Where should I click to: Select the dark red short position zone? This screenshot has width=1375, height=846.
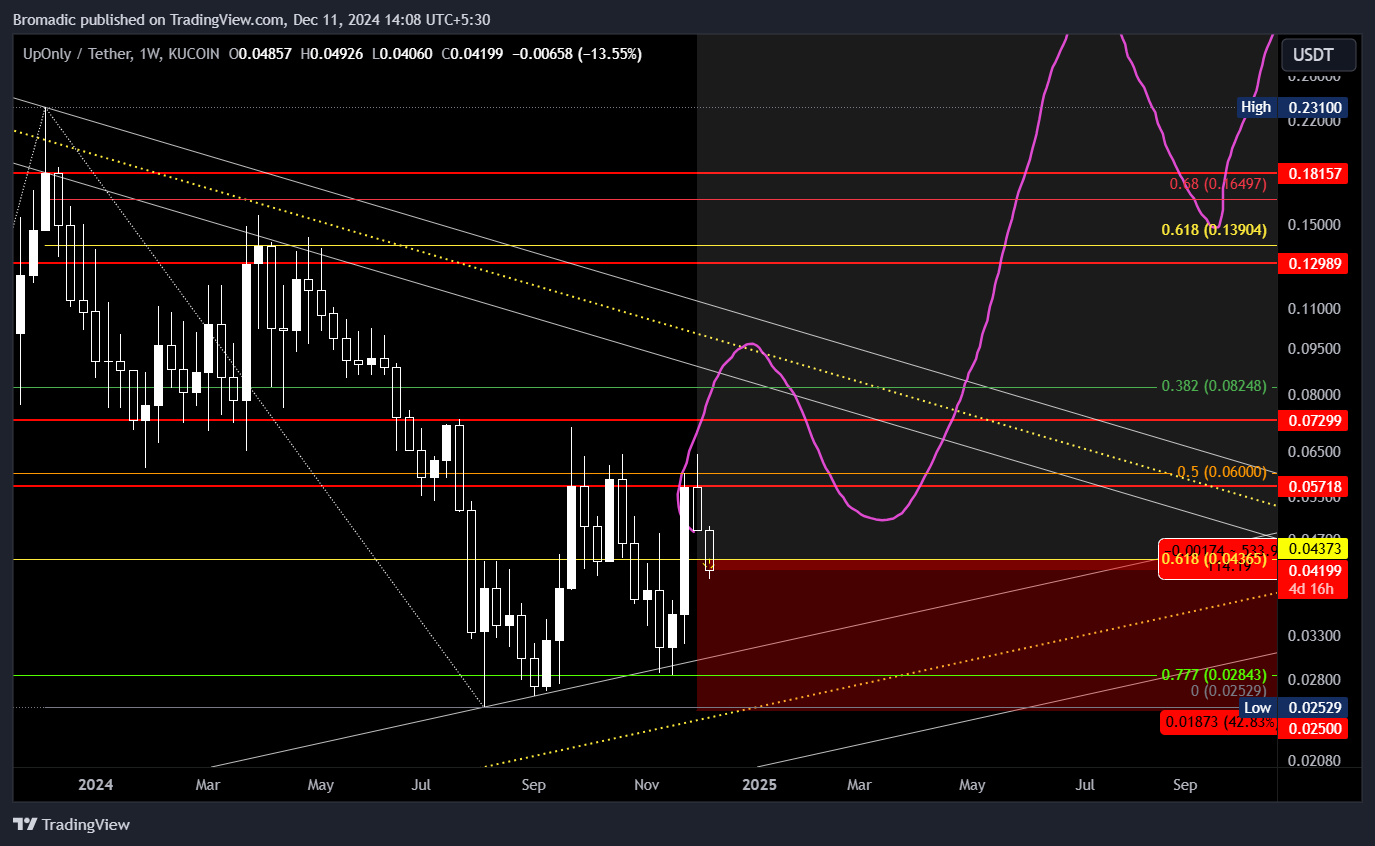[987, 638]
